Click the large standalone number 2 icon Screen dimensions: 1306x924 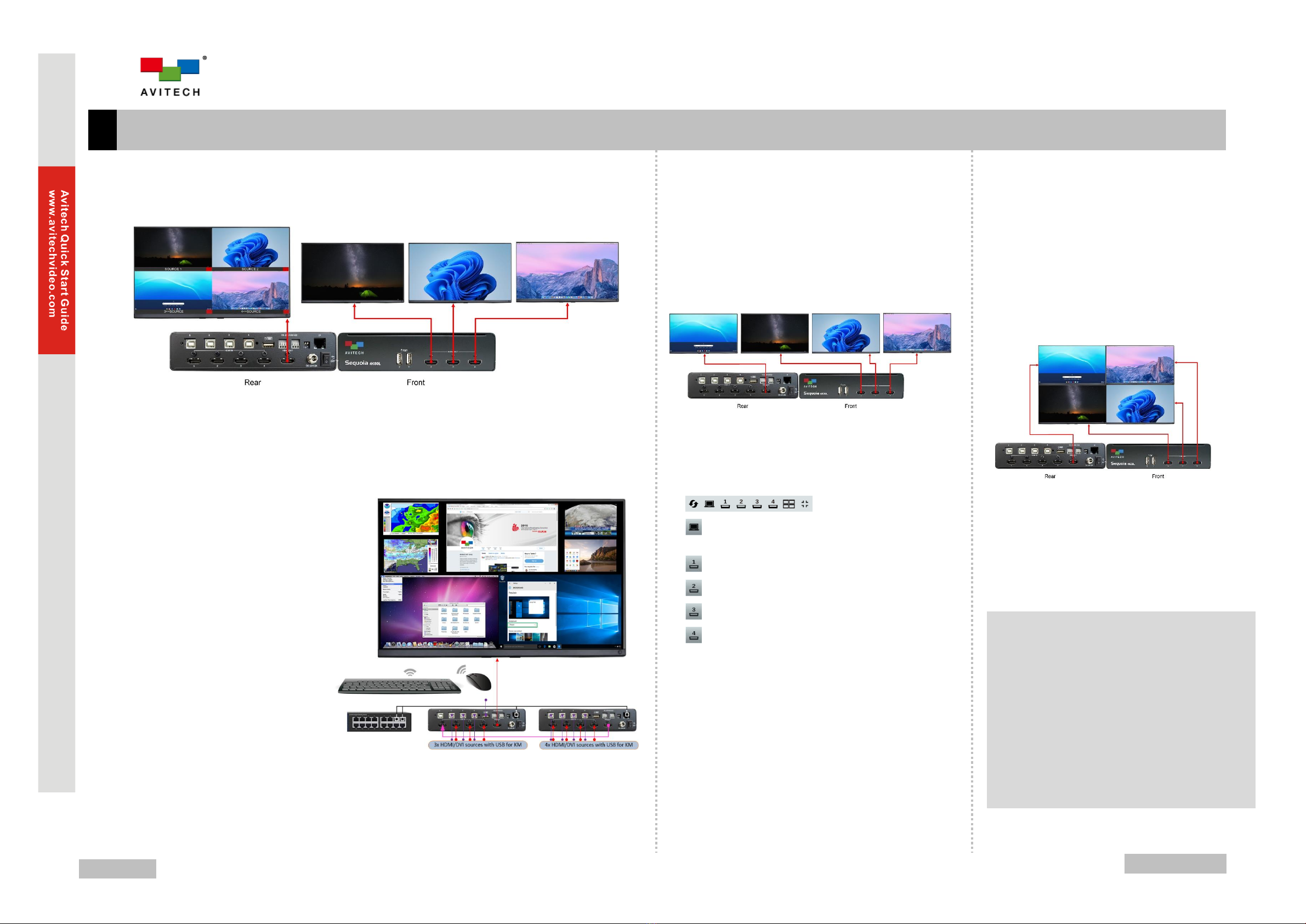pos(694,587)
